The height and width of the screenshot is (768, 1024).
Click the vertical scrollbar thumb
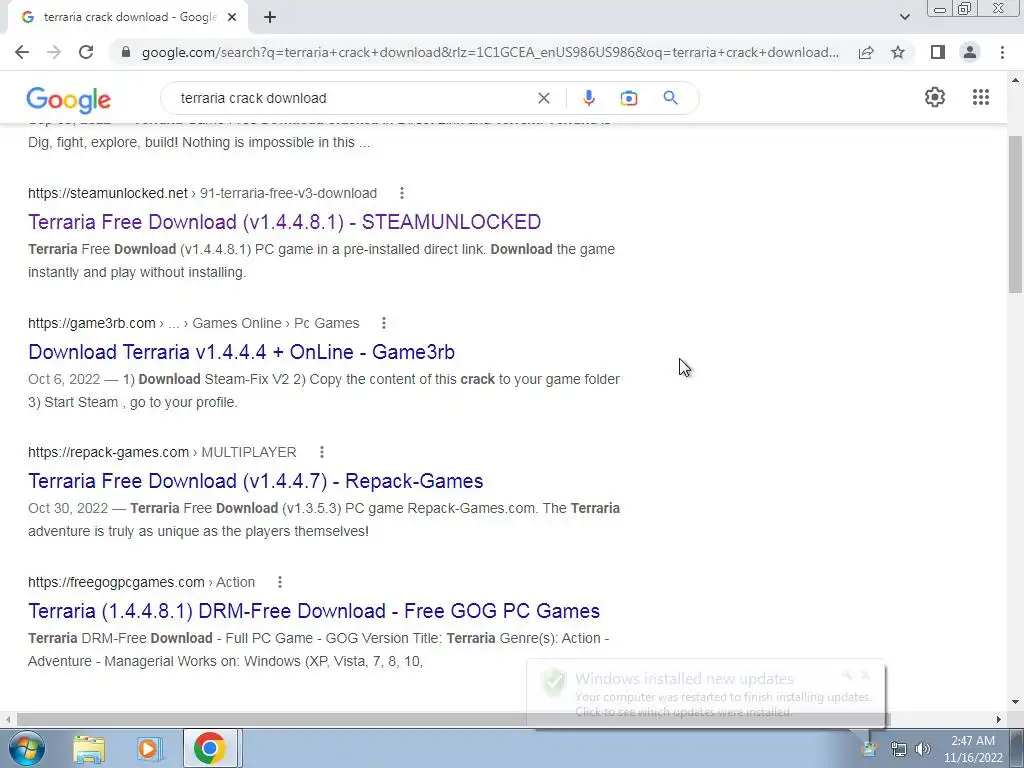(x=1015, y=214)
